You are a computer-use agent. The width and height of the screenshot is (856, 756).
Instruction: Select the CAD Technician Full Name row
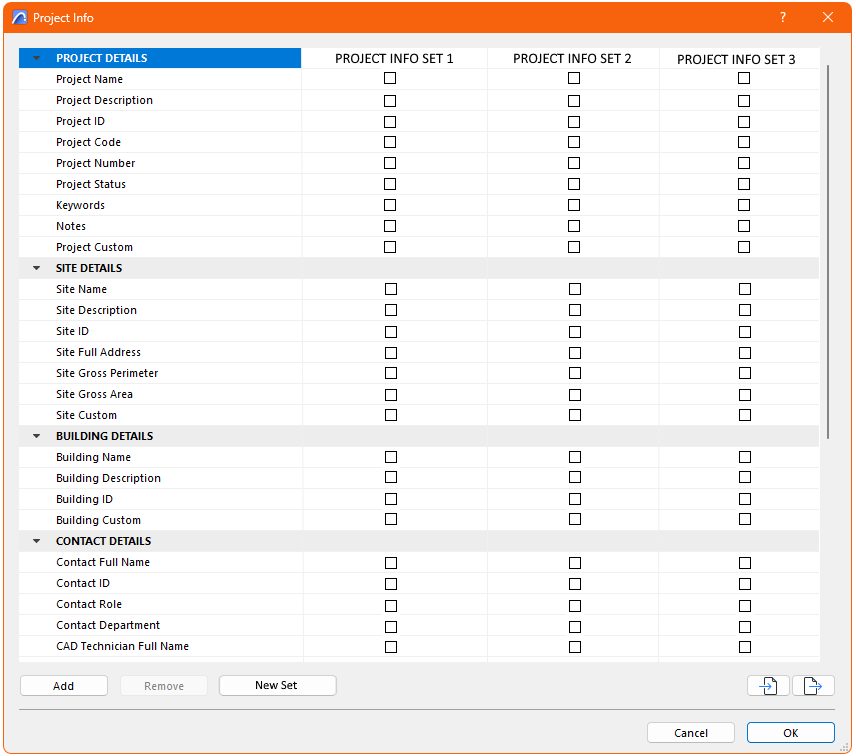122,646
